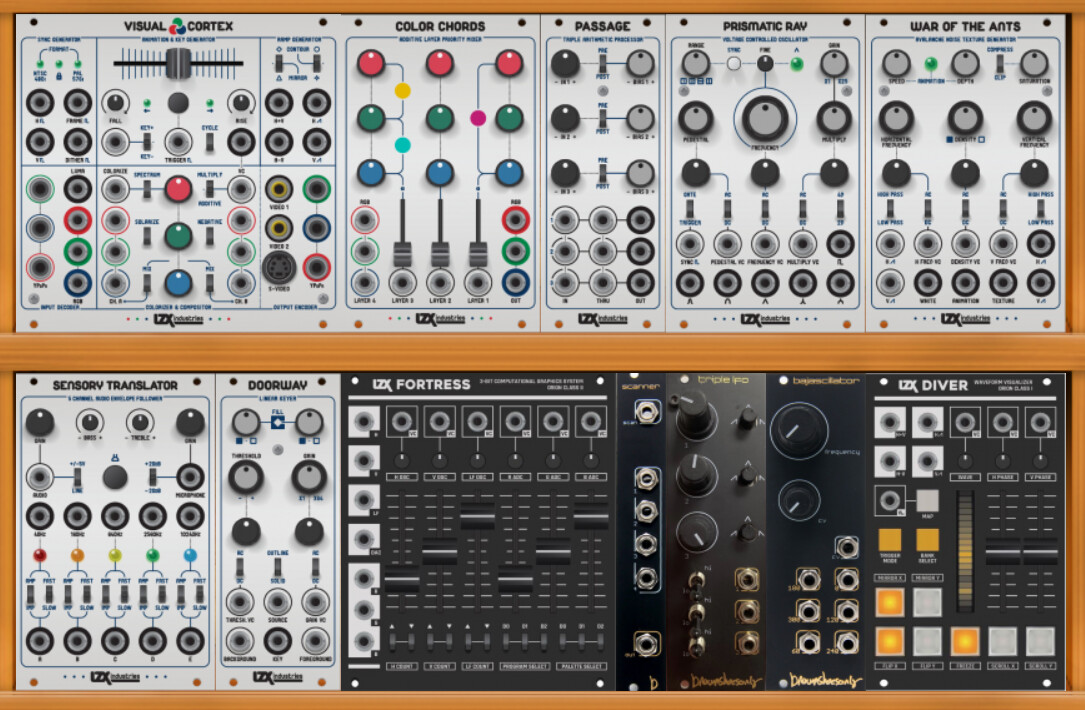Toggle the Cycle switch on Visual Cortex
The width and height of the screenshot is (1085, 710).
click(210, 142)
